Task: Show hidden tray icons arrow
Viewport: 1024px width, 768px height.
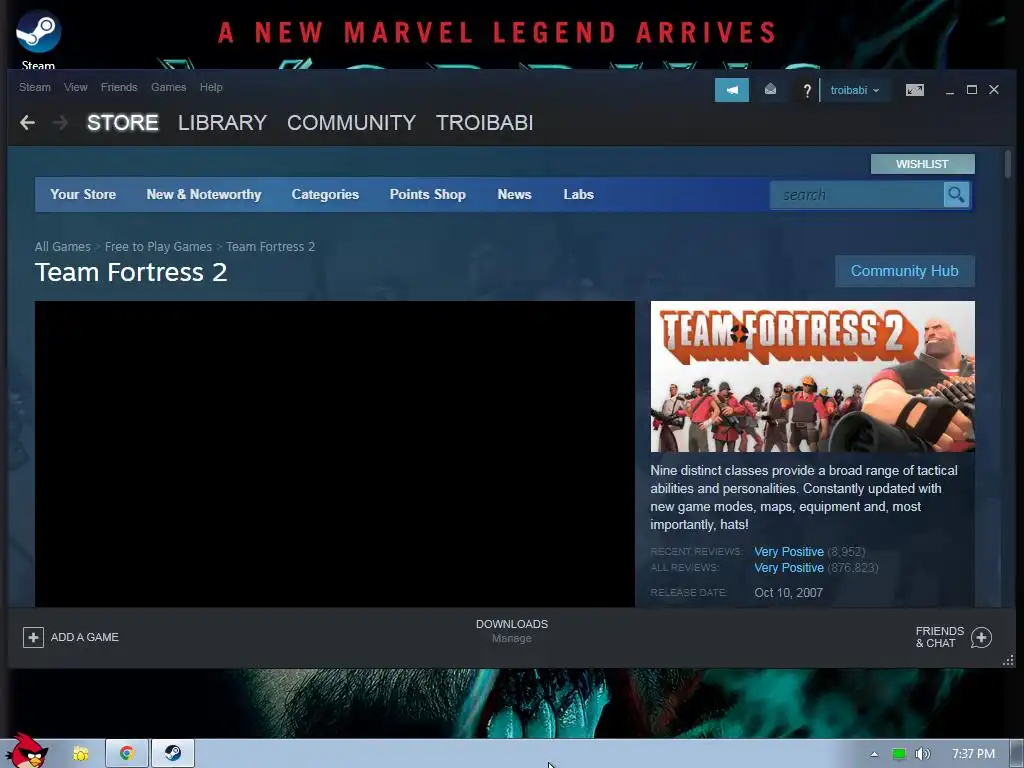Action: click(874, 754)
